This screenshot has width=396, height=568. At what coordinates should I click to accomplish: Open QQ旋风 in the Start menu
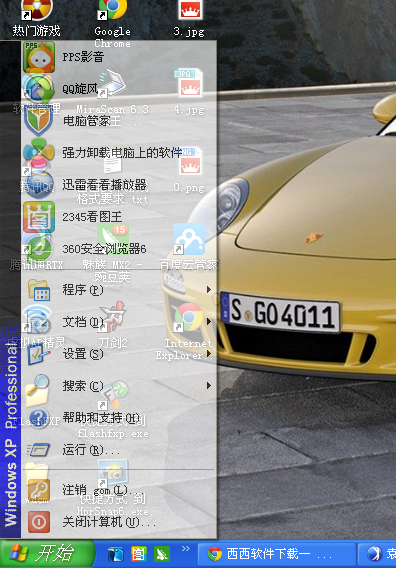coord(119,89)
